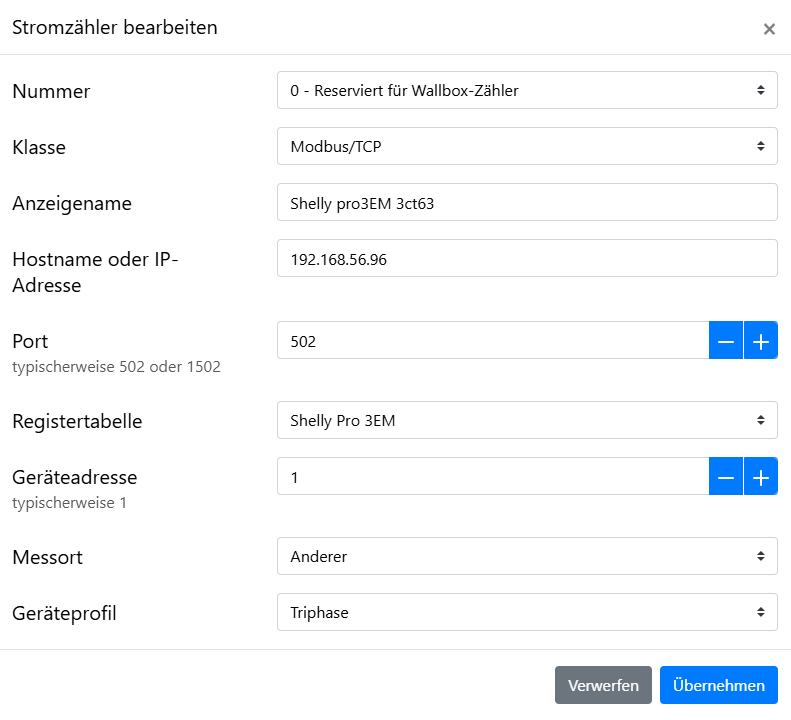Close the Stromzähler bearbeiten dialog with X
The width and height of the screenshot is (791, 720).
(769, 29)
